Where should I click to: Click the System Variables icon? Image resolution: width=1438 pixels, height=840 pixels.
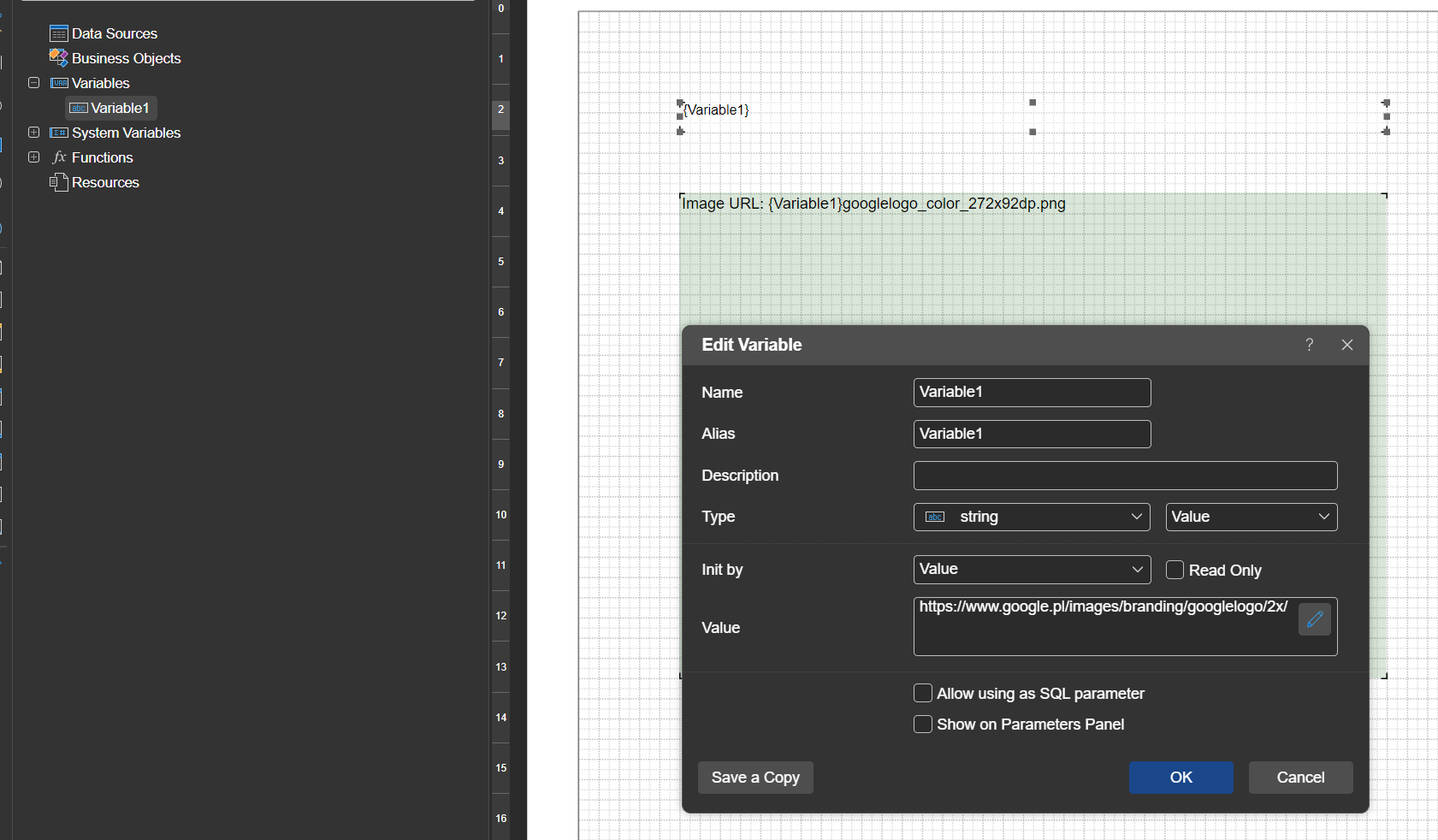coord(59,133)
